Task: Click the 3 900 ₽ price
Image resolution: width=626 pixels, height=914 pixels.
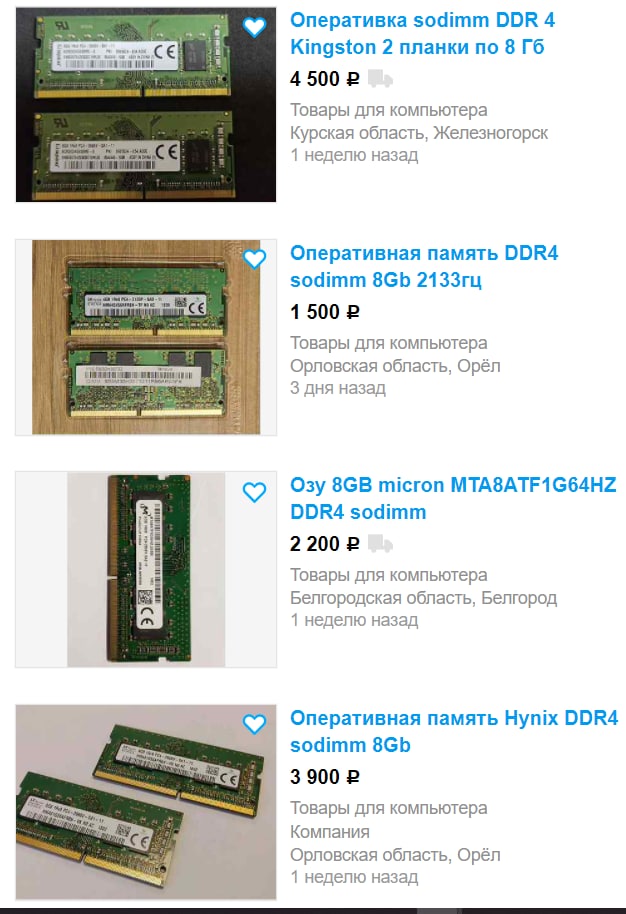Action: (325, 777)
